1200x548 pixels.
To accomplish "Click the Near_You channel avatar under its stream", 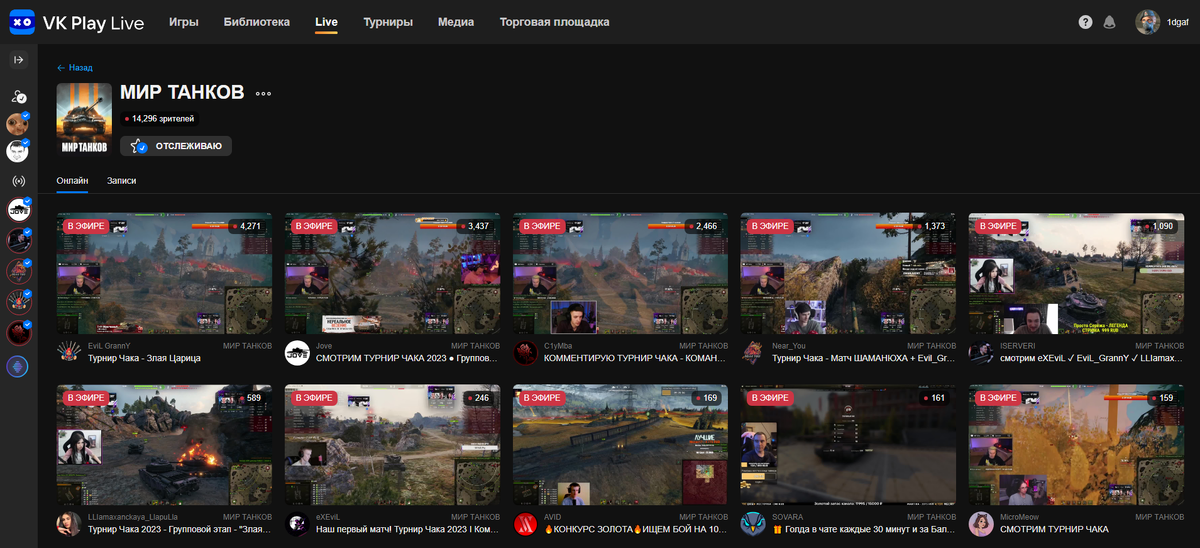I will click(x=753, y=352).
